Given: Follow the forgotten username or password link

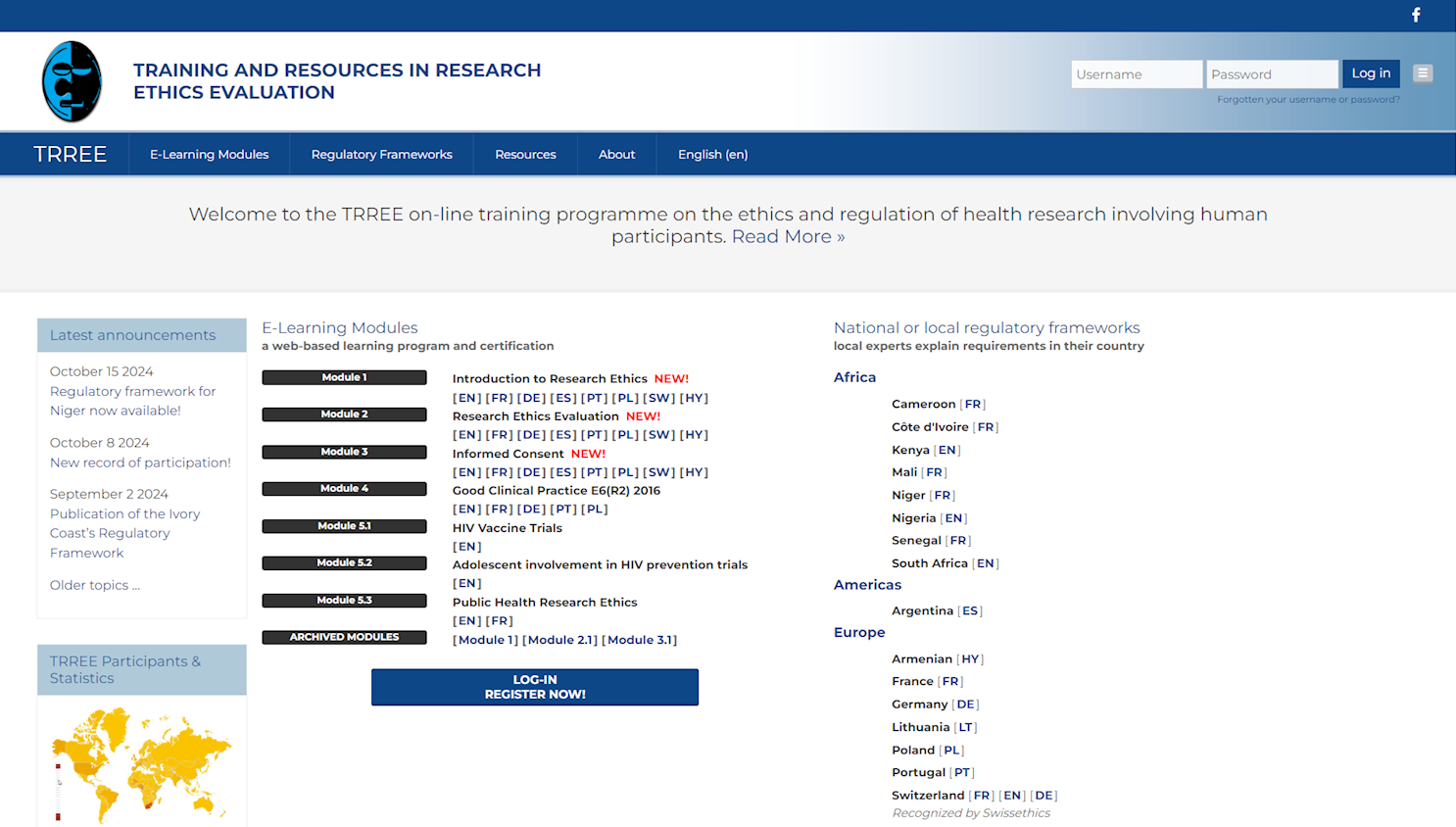Looking at the screenshot, I should [x=1307, y=100].
